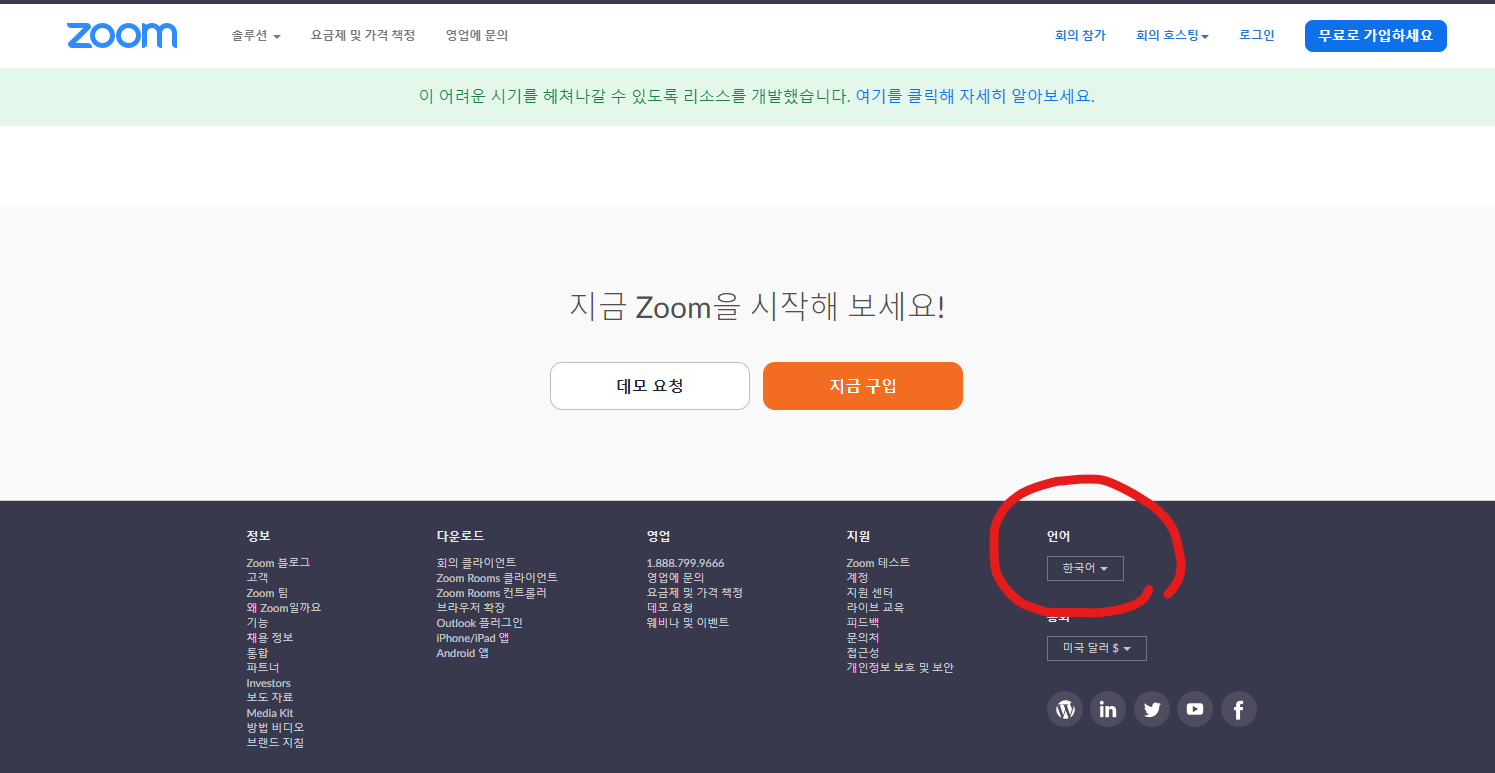
Task: Open the Zoom 블로그 footer link
Action: coord(278,563)
